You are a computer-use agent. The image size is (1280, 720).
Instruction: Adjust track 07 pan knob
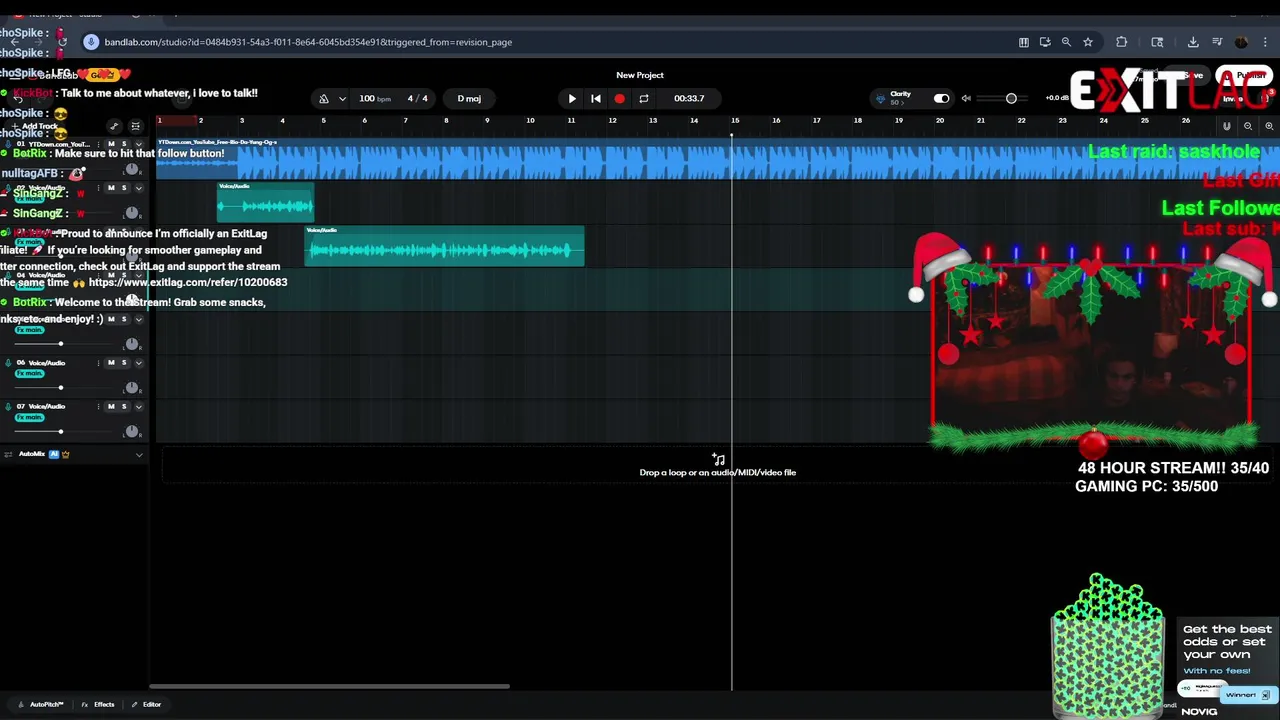click(x=131, y=431)
